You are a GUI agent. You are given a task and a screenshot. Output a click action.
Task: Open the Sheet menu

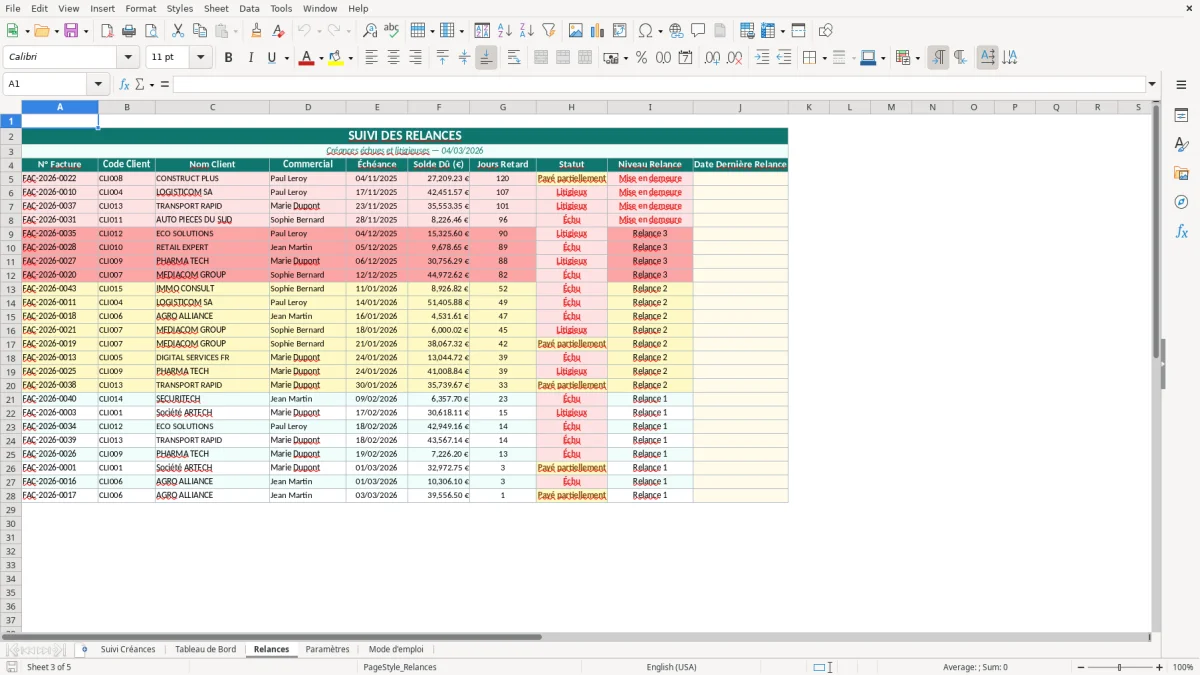pyautogui.click(x=216, y=8)
